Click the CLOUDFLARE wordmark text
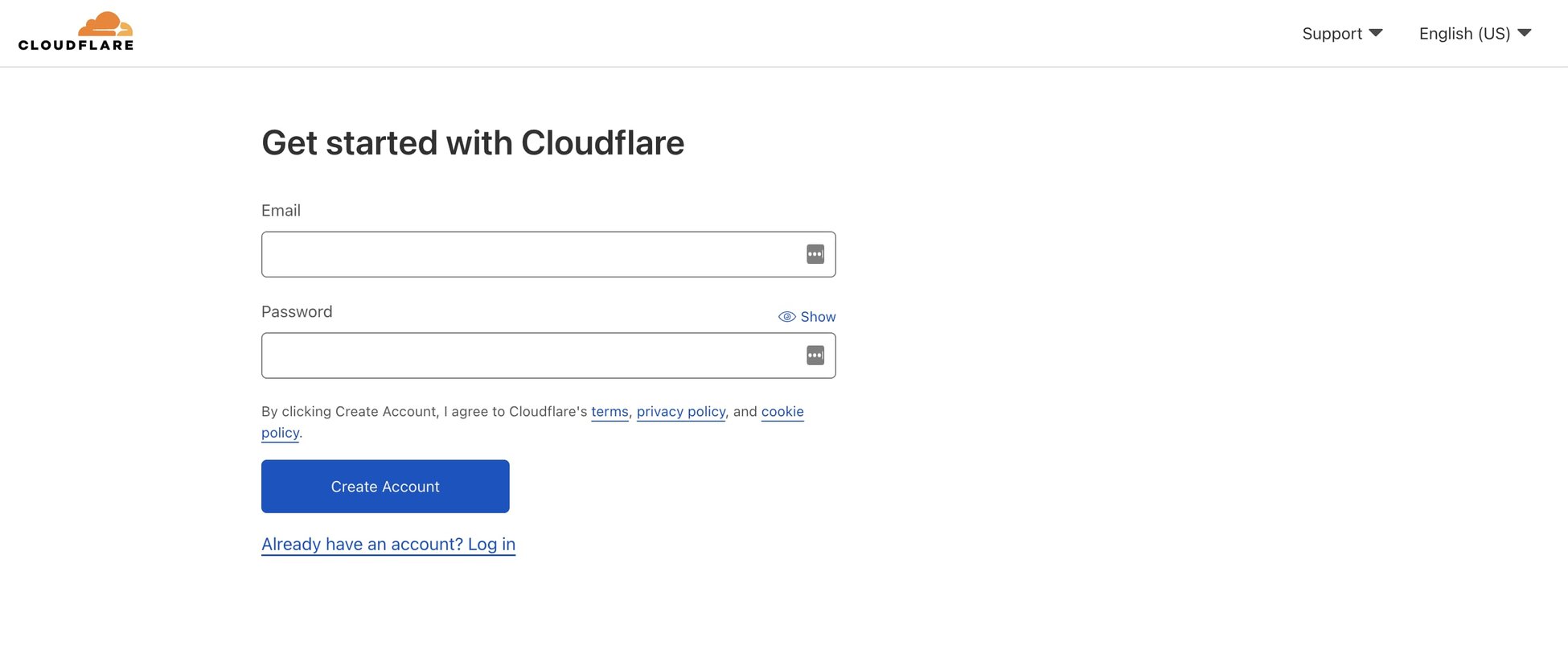Viewport: 1568px width, 654px height. [76, 45]
